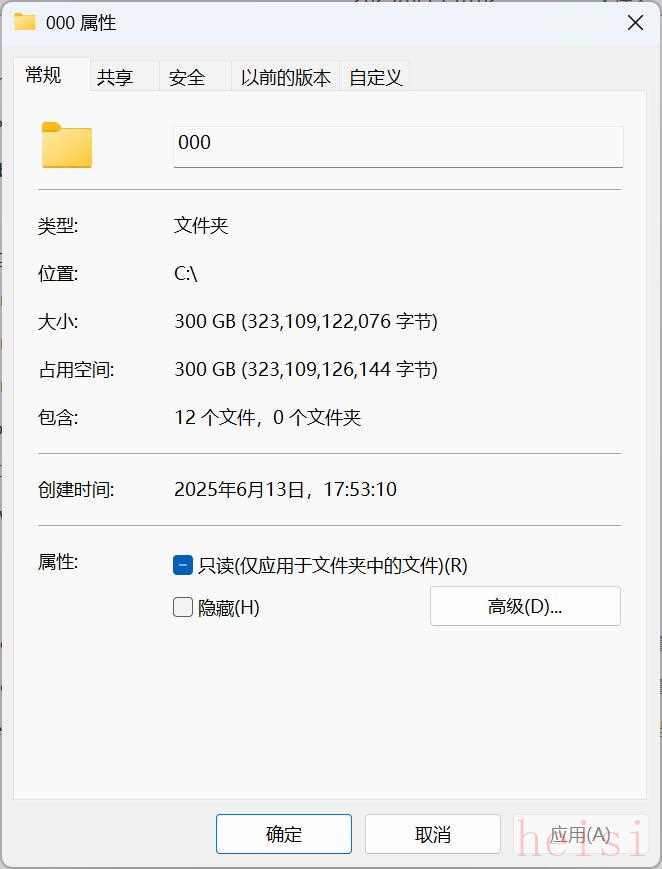Image resolution: width=662 pixels, height=869 pixels.
Task: Select the 常规 tab
Action: [43, 75]
